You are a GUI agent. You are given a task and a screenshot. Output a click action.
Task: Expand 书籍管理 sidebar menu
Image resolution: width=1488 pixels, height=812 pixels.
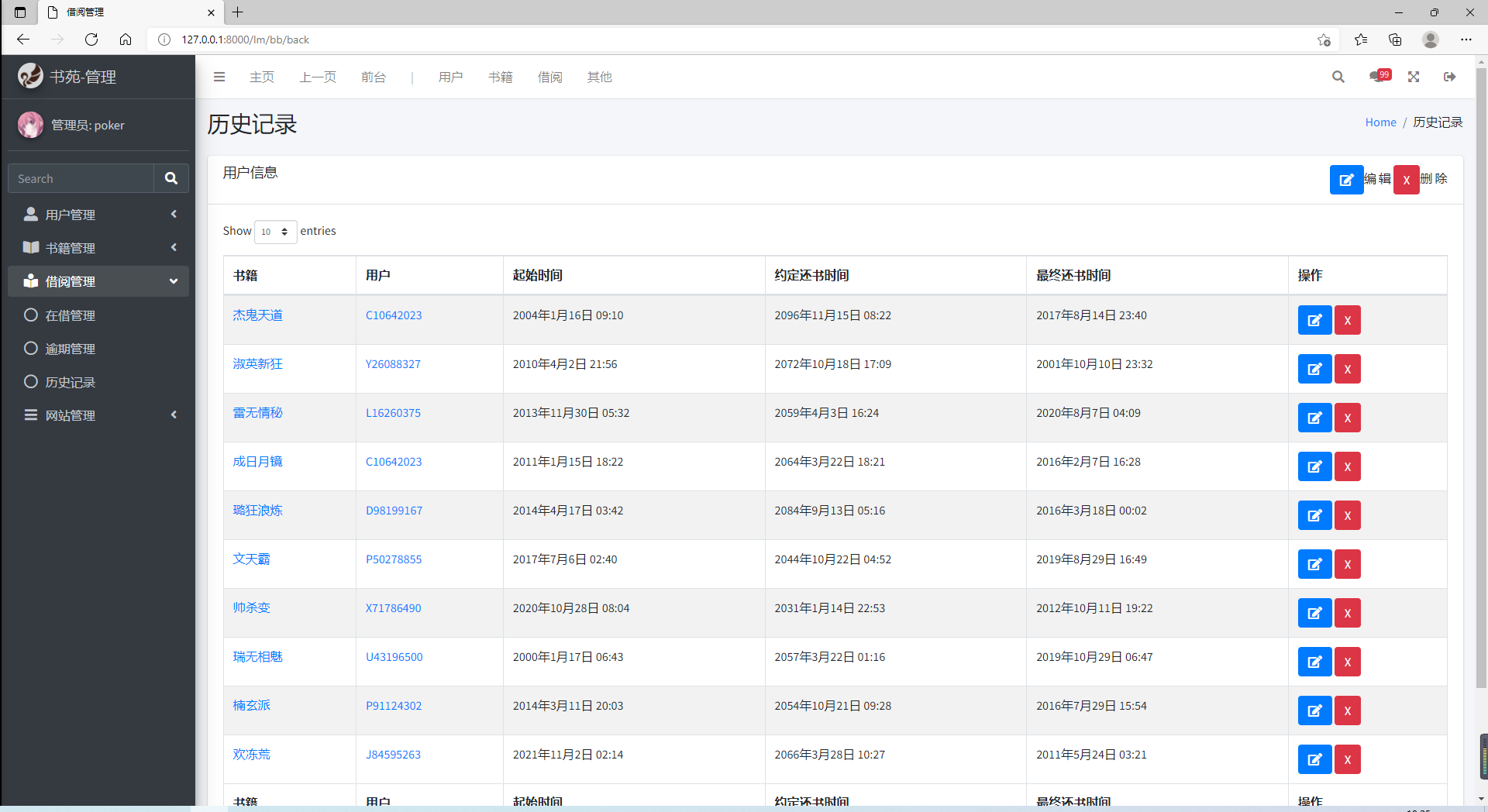coord(98,248)
